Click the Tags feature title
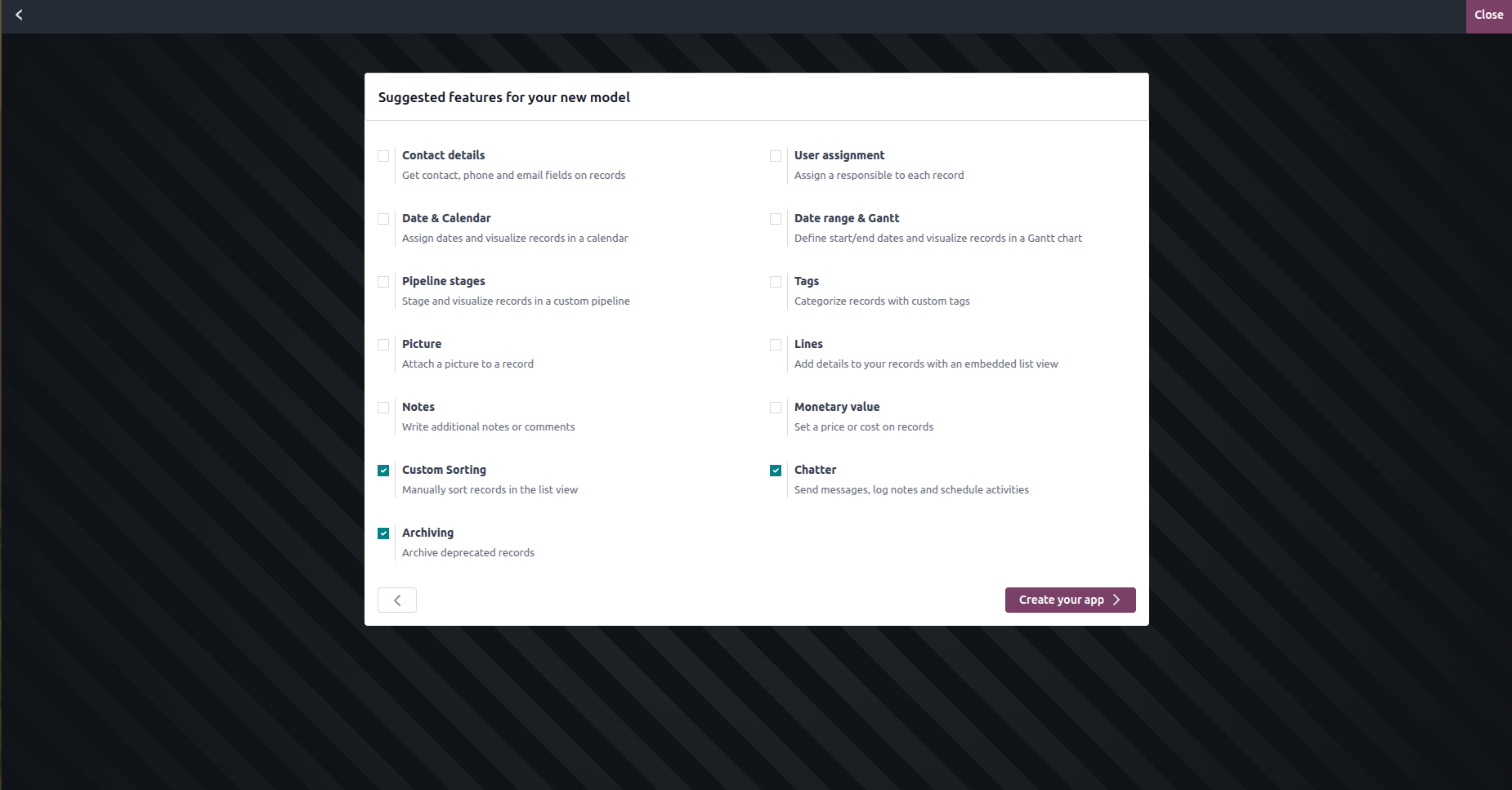 coord(806,281)
